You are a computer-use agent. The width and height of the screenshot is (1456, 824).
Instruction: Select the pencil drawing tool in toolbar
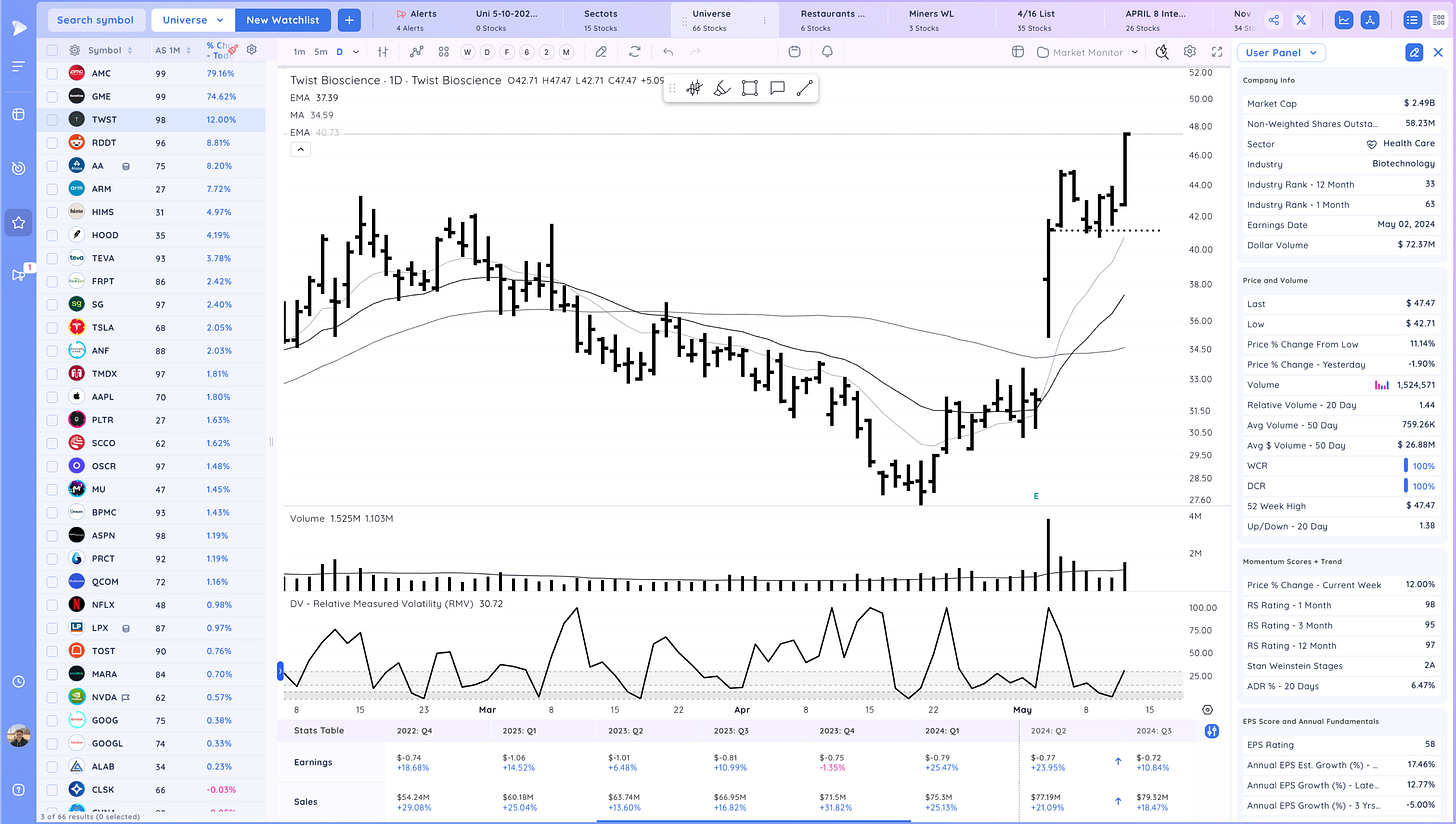tap(601, 52)
